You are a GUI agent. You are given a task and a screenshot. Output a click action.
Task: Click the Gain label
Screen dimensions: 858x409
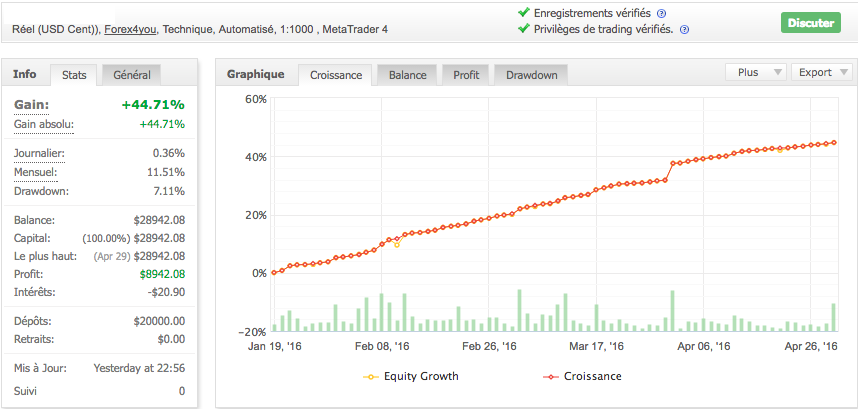tap(31, 105)
